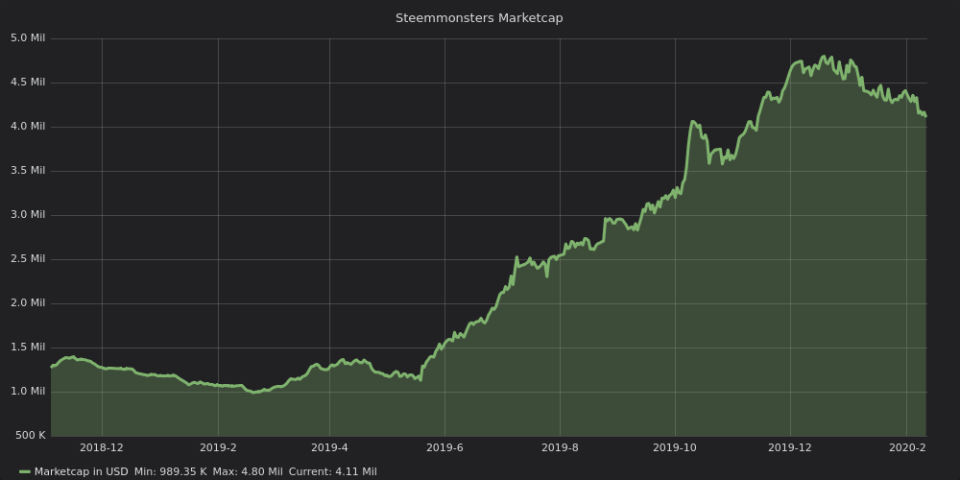Select the Min: 989.35 K legend value
The width and height of the screenshot is (960, 480).
(171, 471)
